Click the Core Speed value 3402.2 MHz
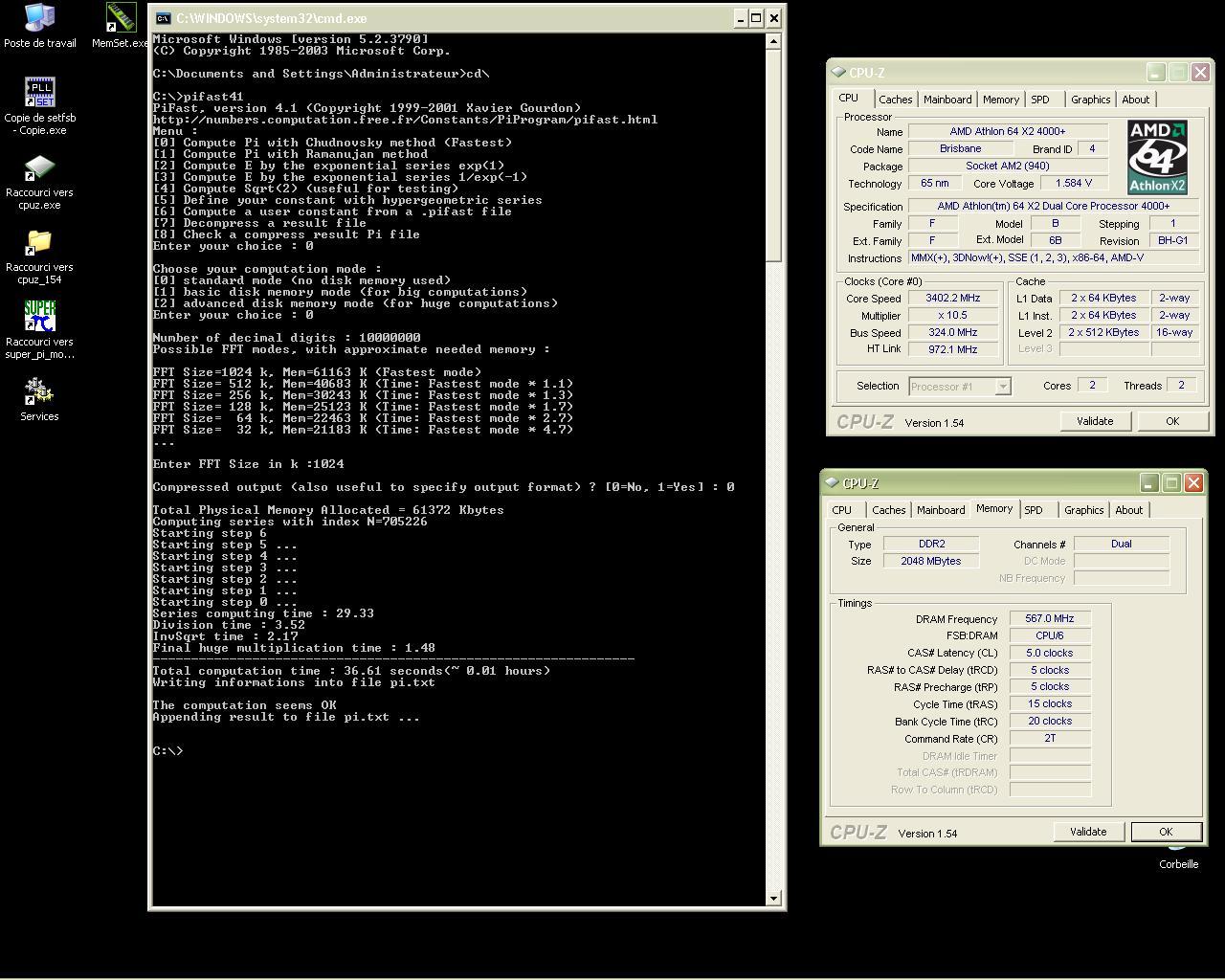 pos(952,298)
